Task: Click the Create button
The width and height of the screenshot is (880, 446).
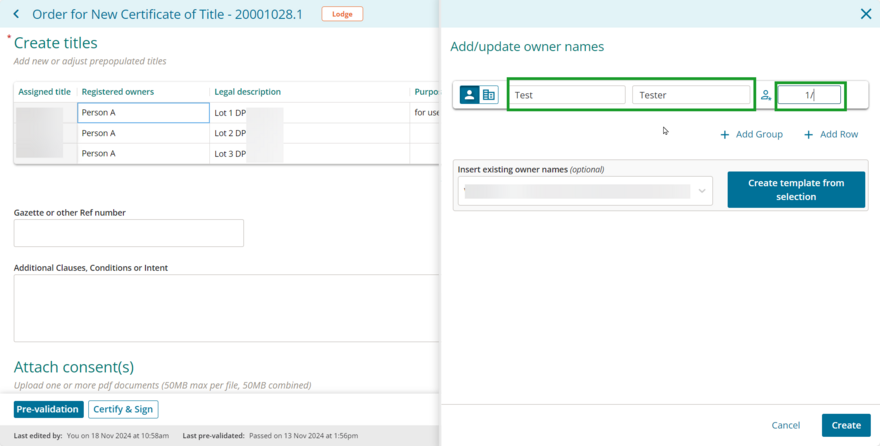Action: click(x=846, y=425)
